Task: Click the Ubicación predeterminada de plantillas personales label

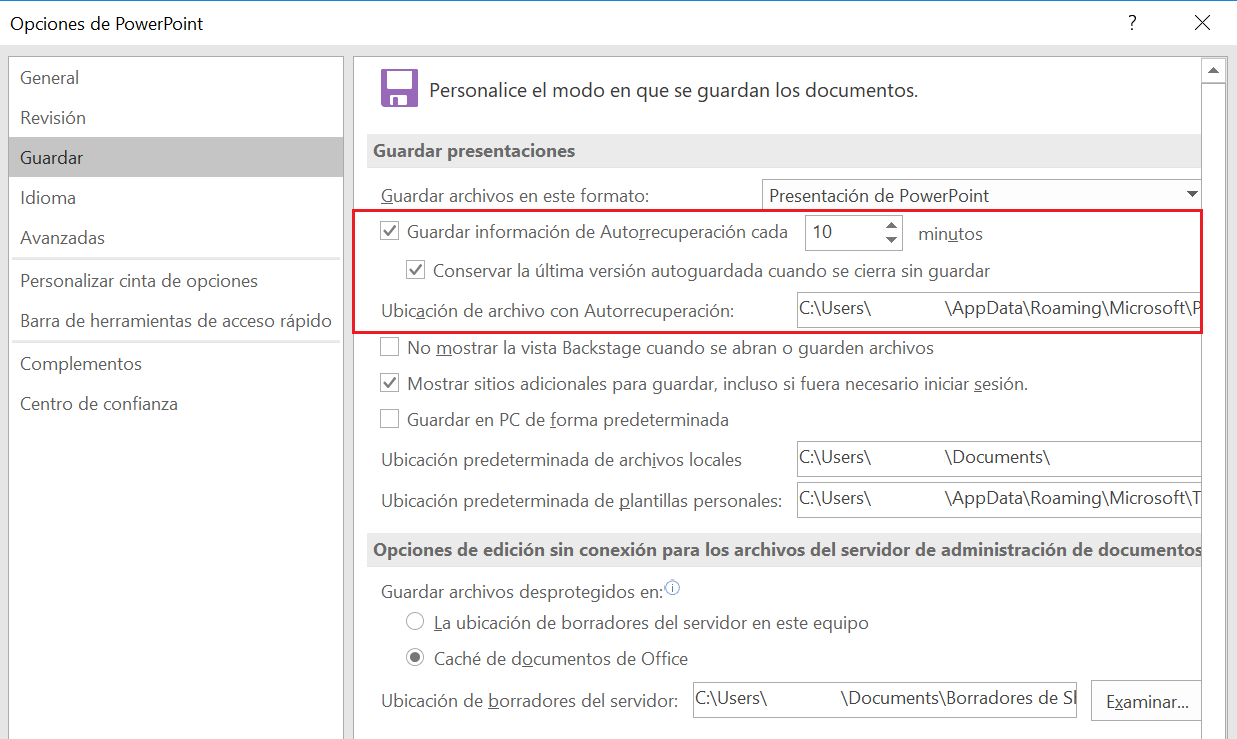Action: [x=581, y=501]
